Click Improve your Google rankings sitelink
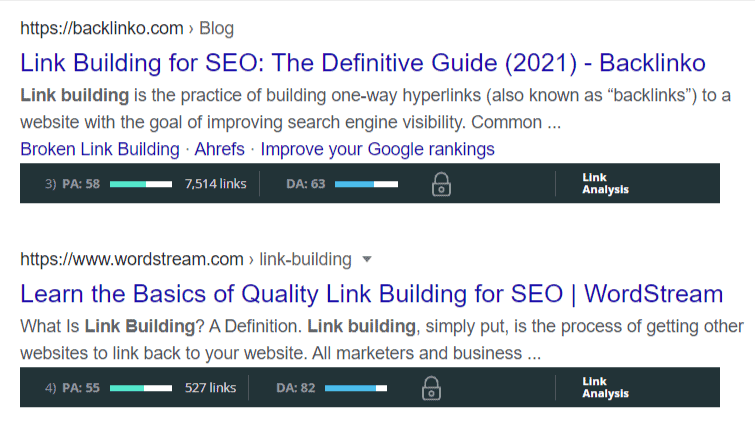 [378, 149]
